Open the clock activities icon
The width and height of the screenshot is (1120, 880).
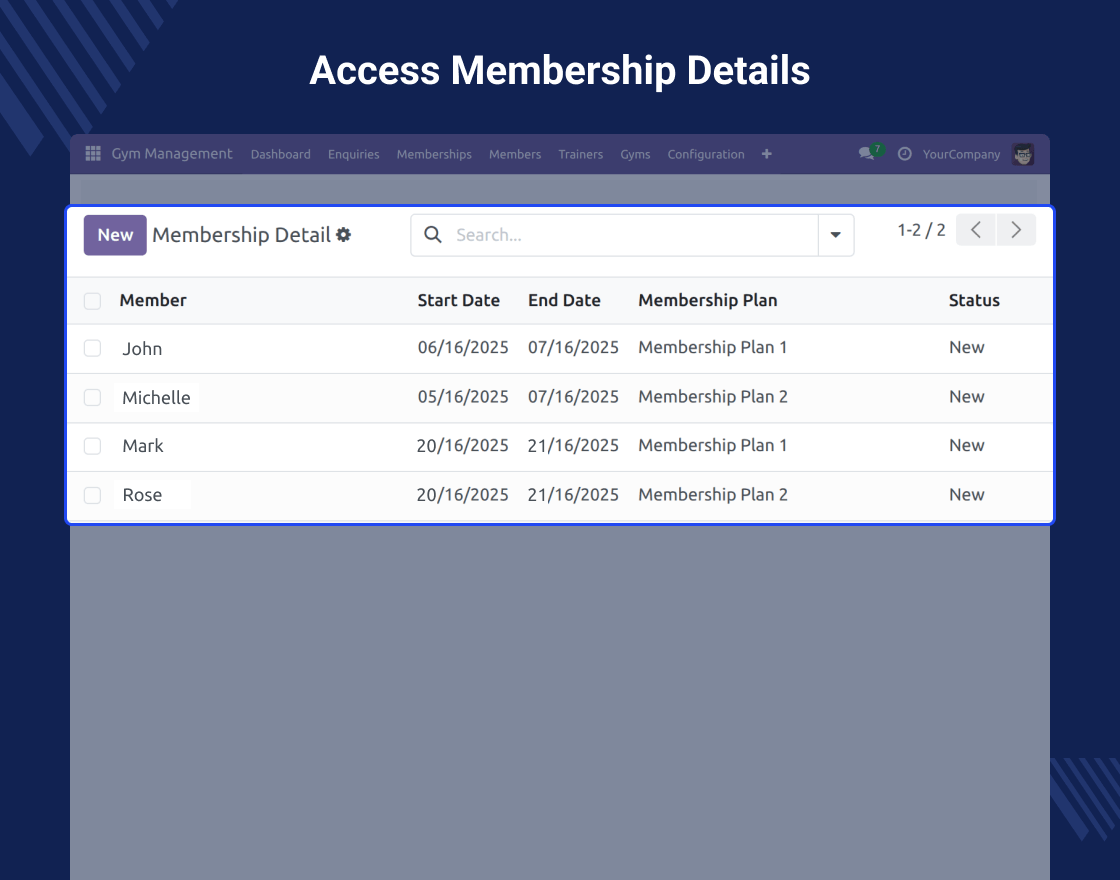tap(905, 154)
